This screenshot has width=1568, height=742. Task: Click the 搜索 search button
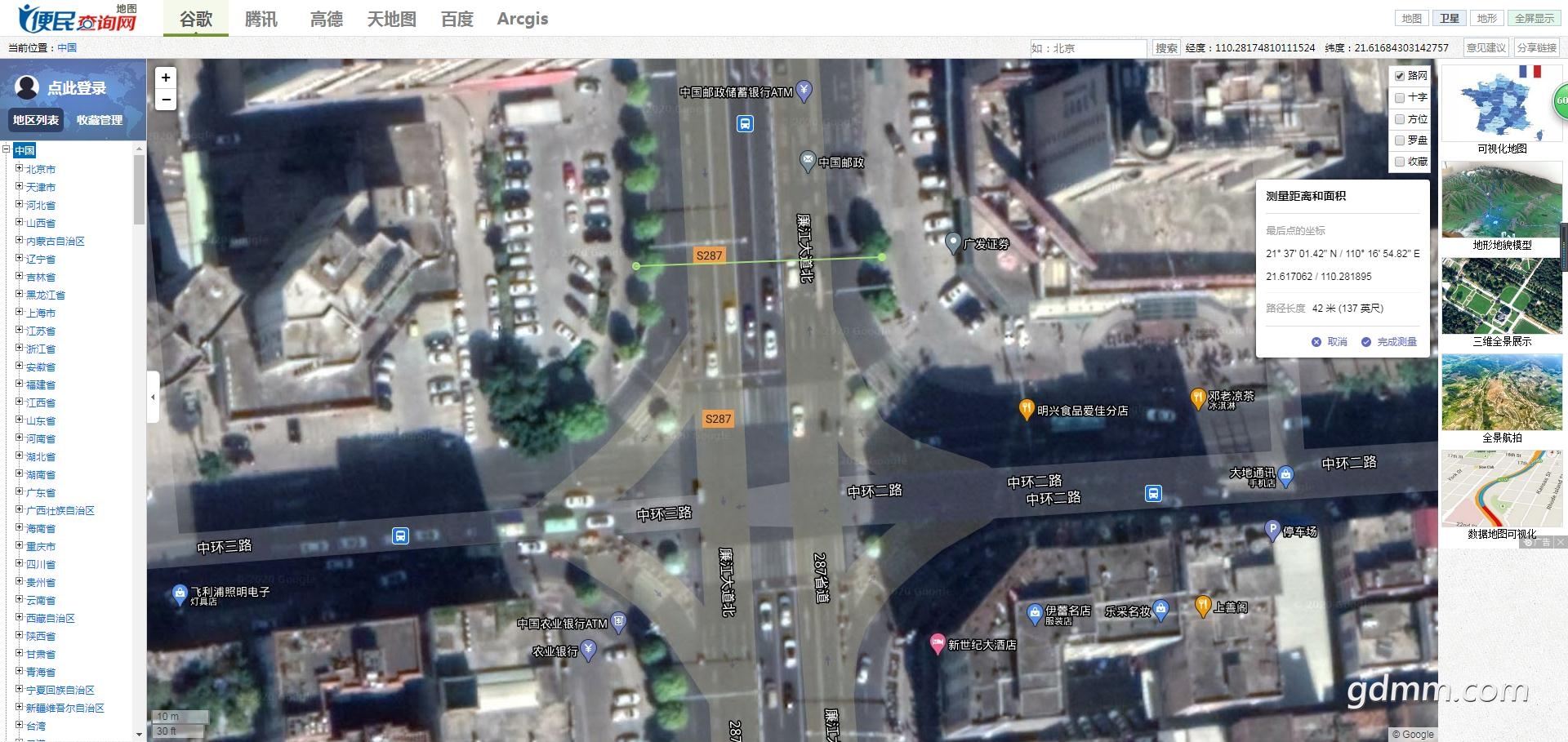coord(1166,48)
